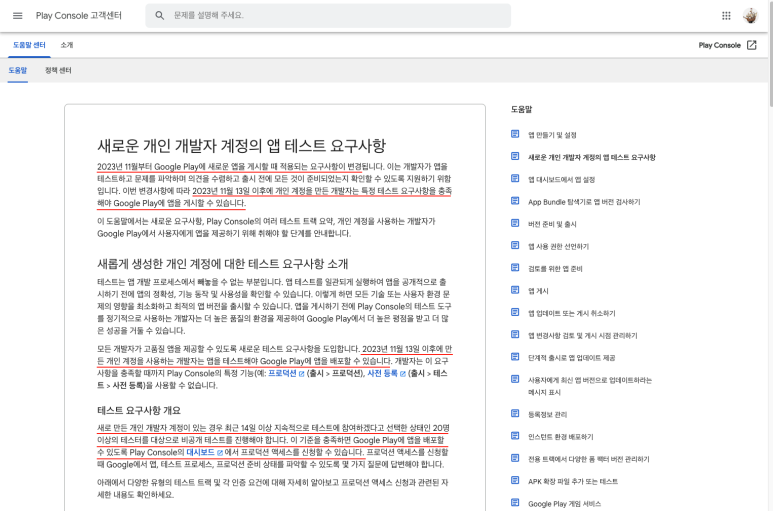This screenshot has width=773, height=511.
Task: Open the hamburger main menu
Action: 18,16
